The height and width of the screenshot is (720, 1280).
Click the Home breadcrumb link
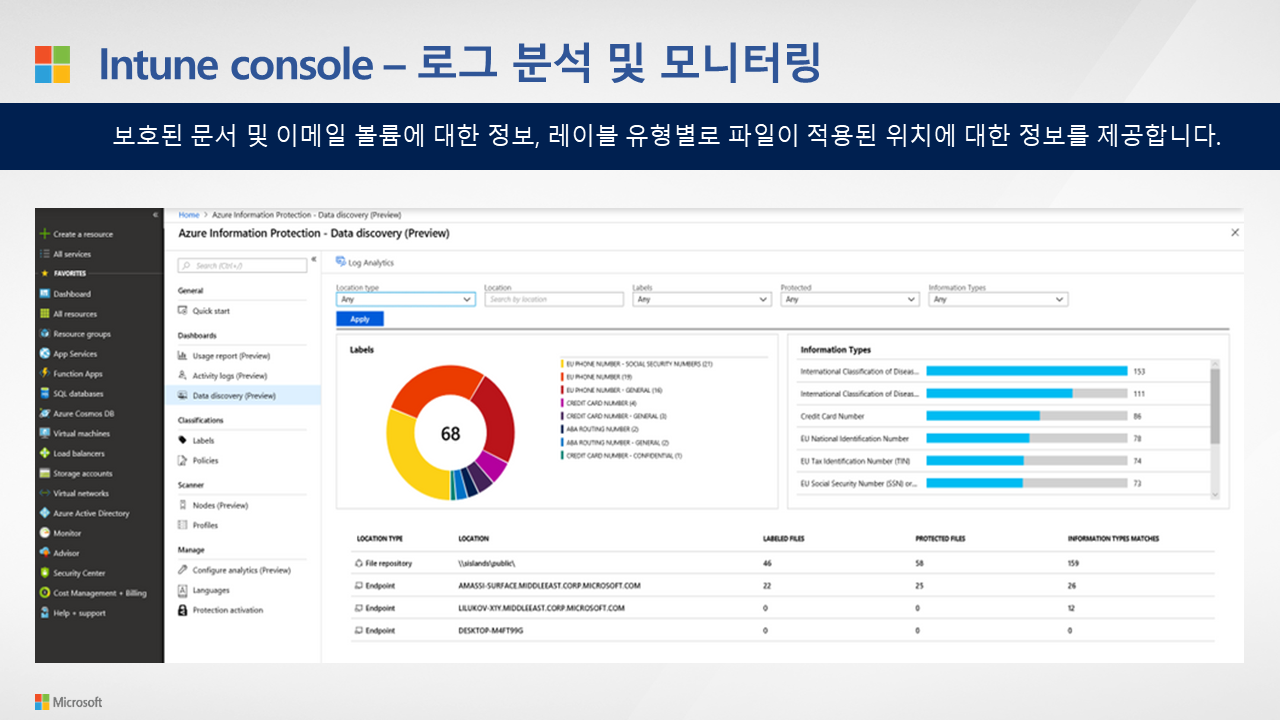pos(188,215)
